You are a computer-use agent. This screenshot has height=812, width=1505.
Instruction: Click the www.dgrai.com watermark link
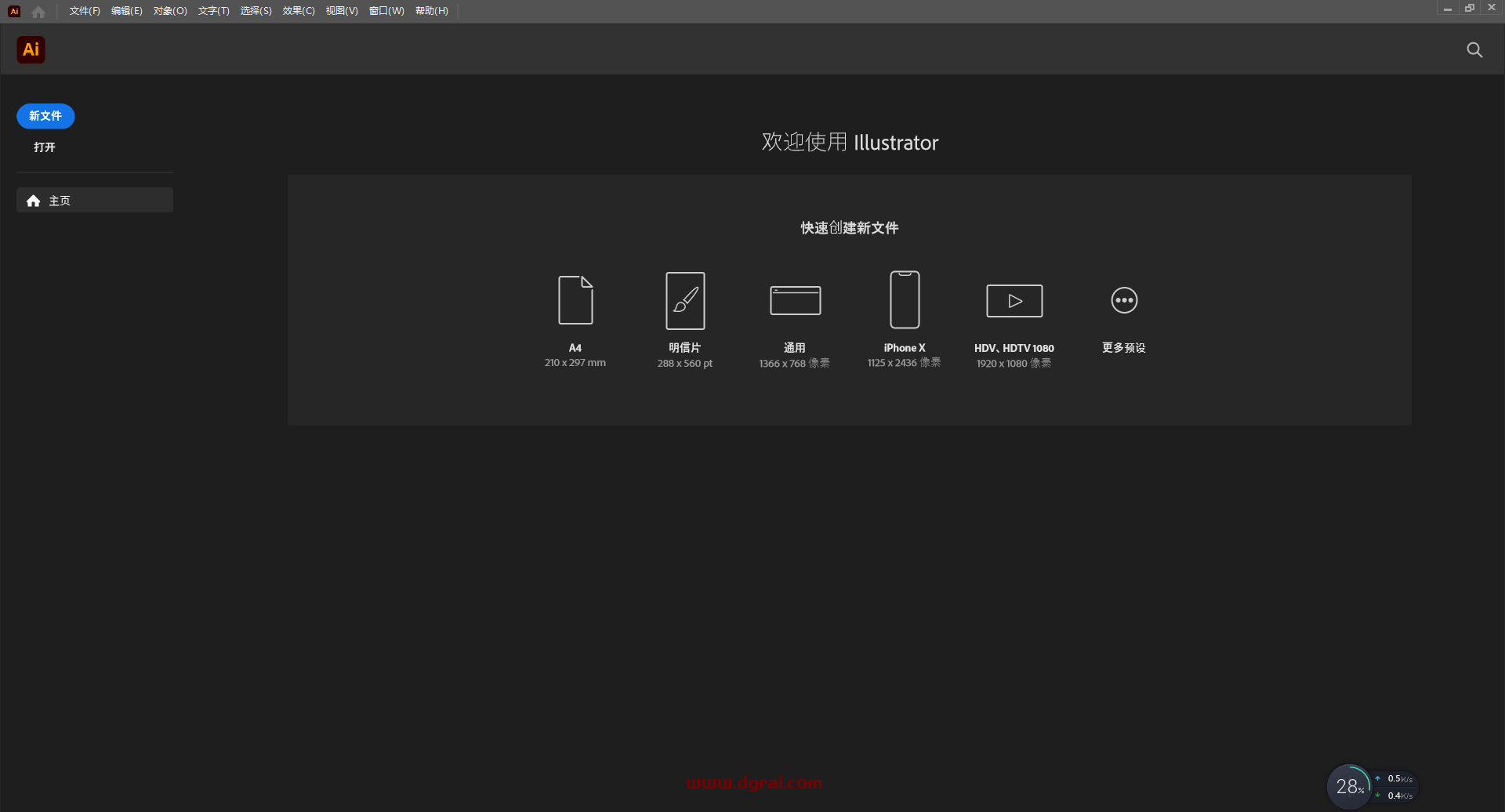754,782
